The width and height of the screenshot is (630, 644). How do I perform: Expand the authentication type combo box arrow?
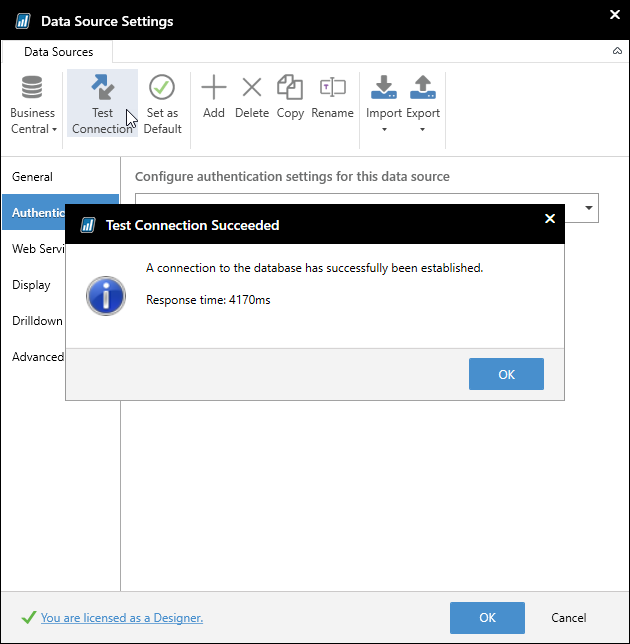click(x=589, y=208)
